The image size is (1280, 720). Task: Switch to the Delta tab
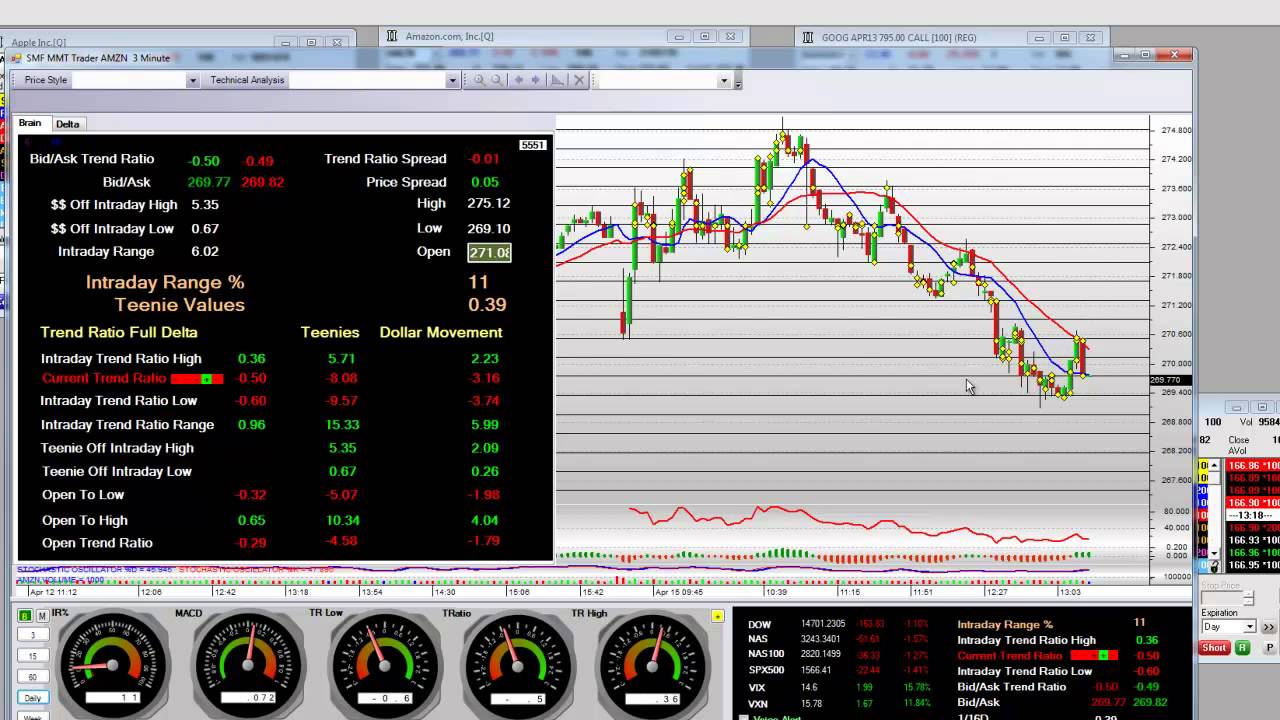67,124
